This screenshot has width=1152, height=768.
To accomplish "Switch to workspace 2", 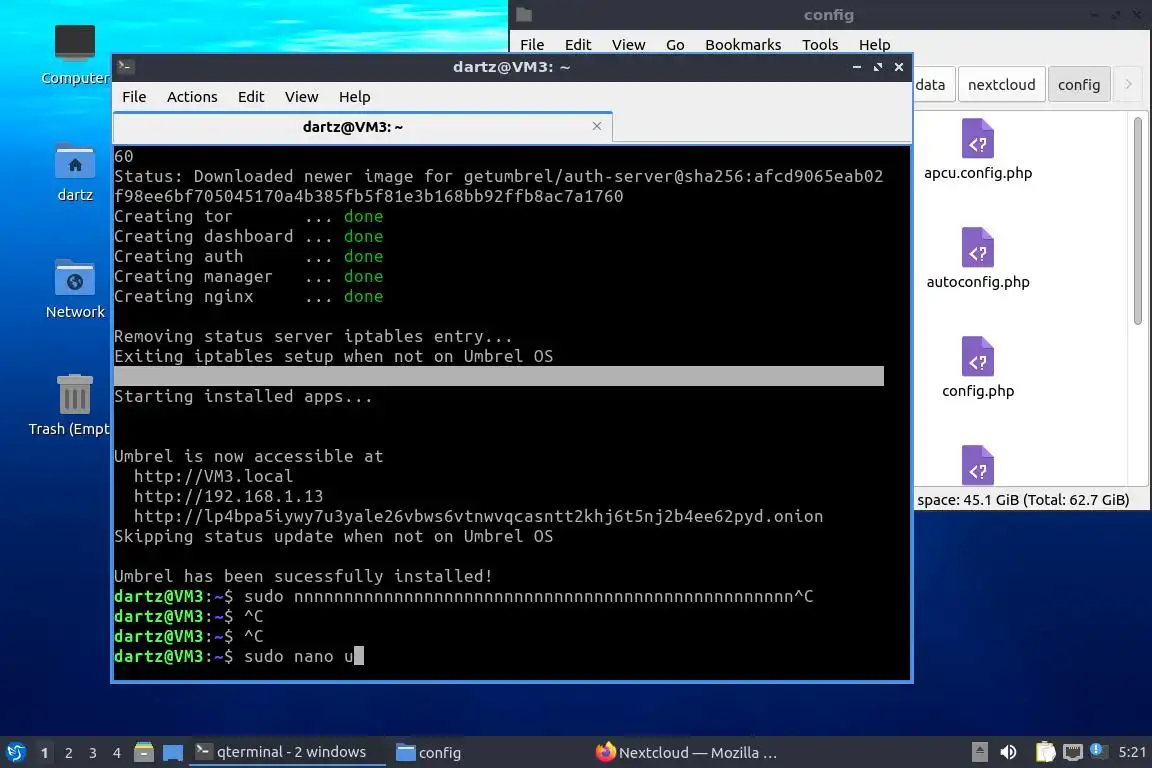I will tap(68, 753).
